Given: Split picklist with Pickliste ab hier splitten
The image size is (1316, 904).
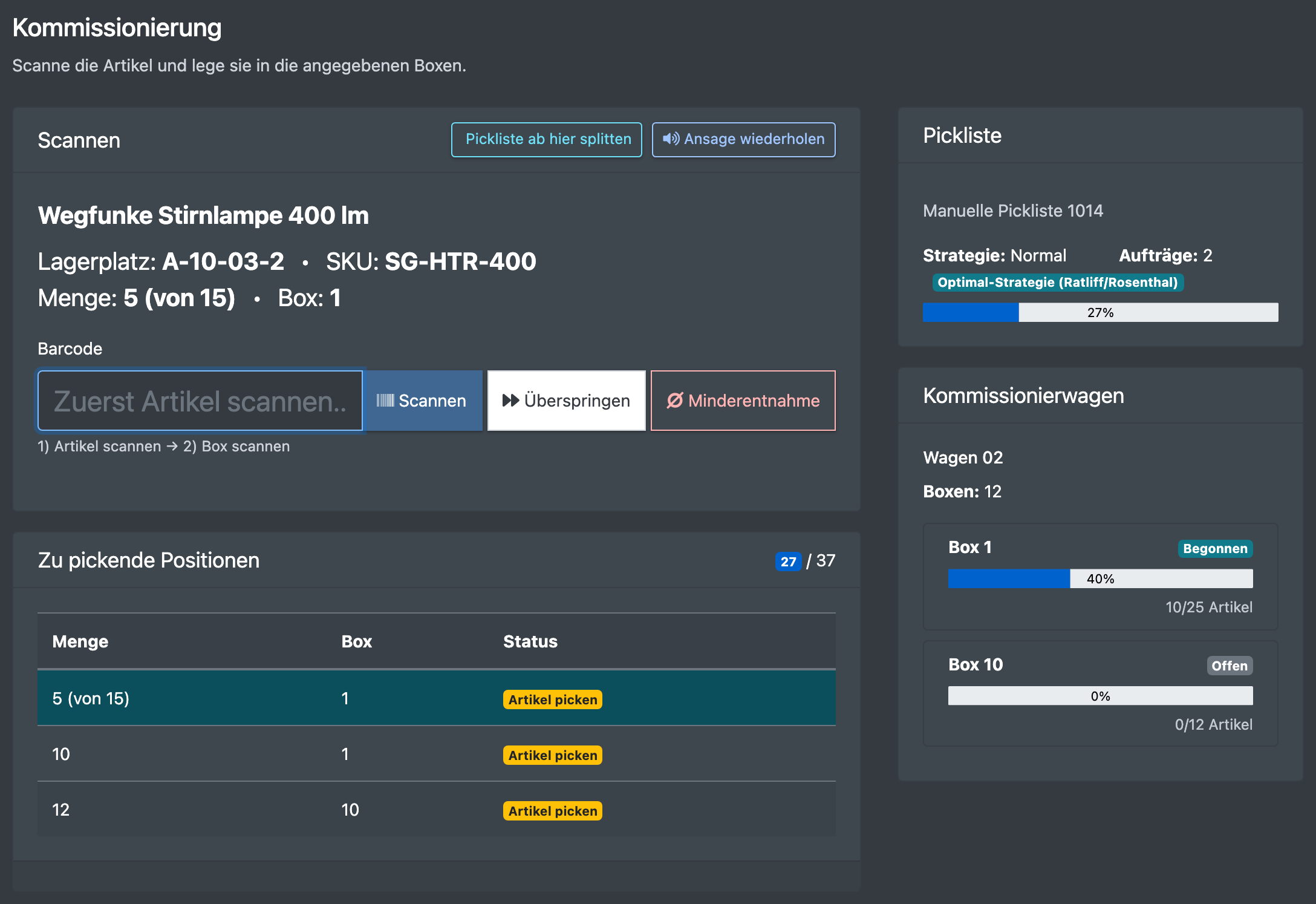Looking at the screenshot, I should pos(547,140).
